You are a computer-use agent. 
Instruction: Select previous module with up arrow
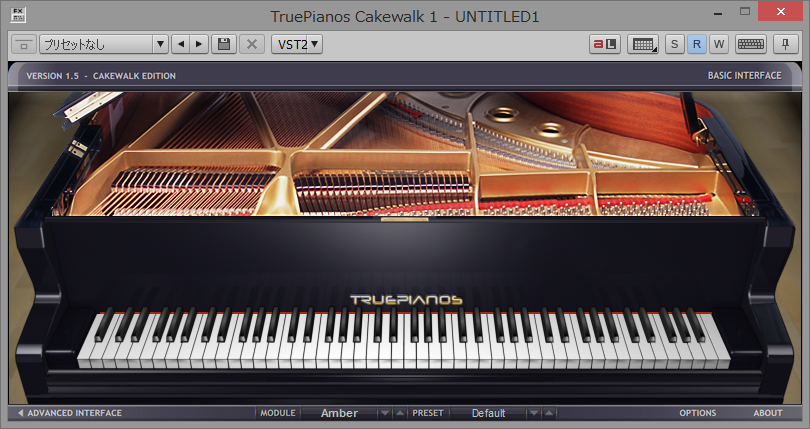click(x=400, y=413)
